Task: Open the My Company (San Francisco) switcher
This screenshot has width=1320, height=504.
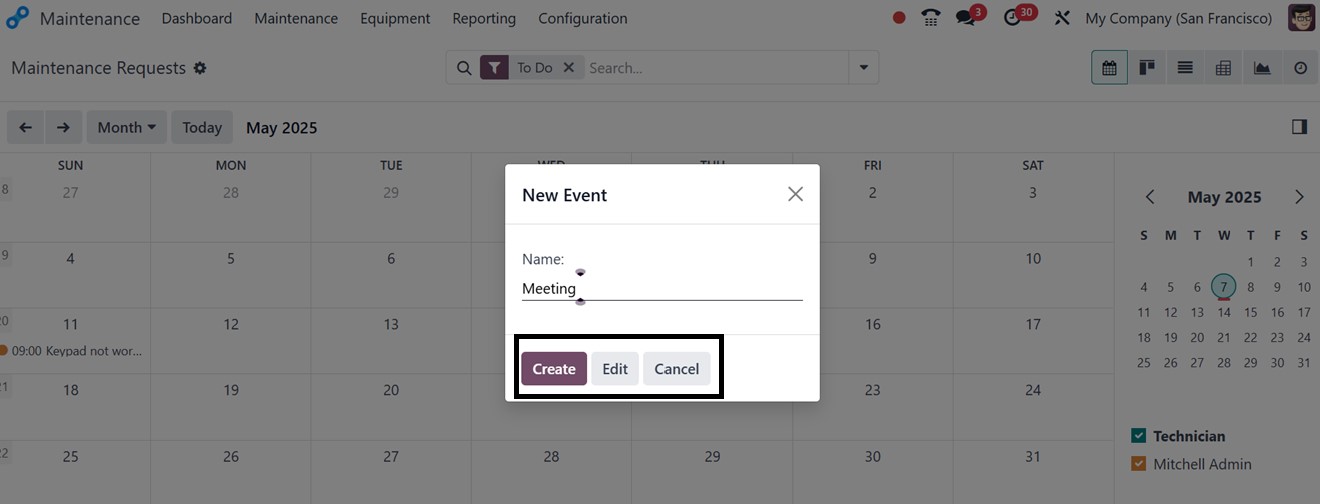Action: tap(1178, 18)
